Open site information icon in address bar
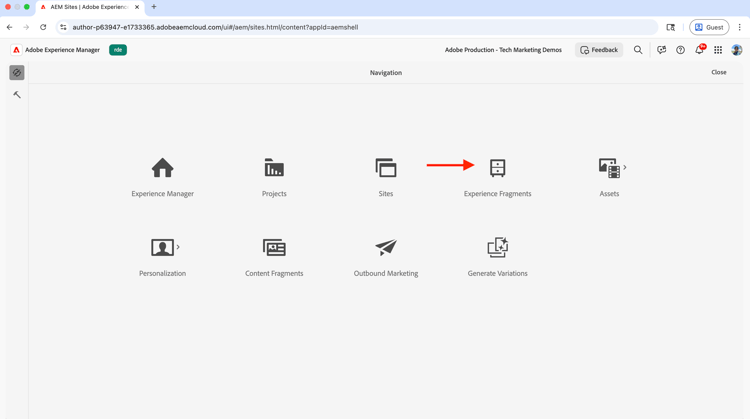This screenshot has width=750, height=419. point(63,27)
